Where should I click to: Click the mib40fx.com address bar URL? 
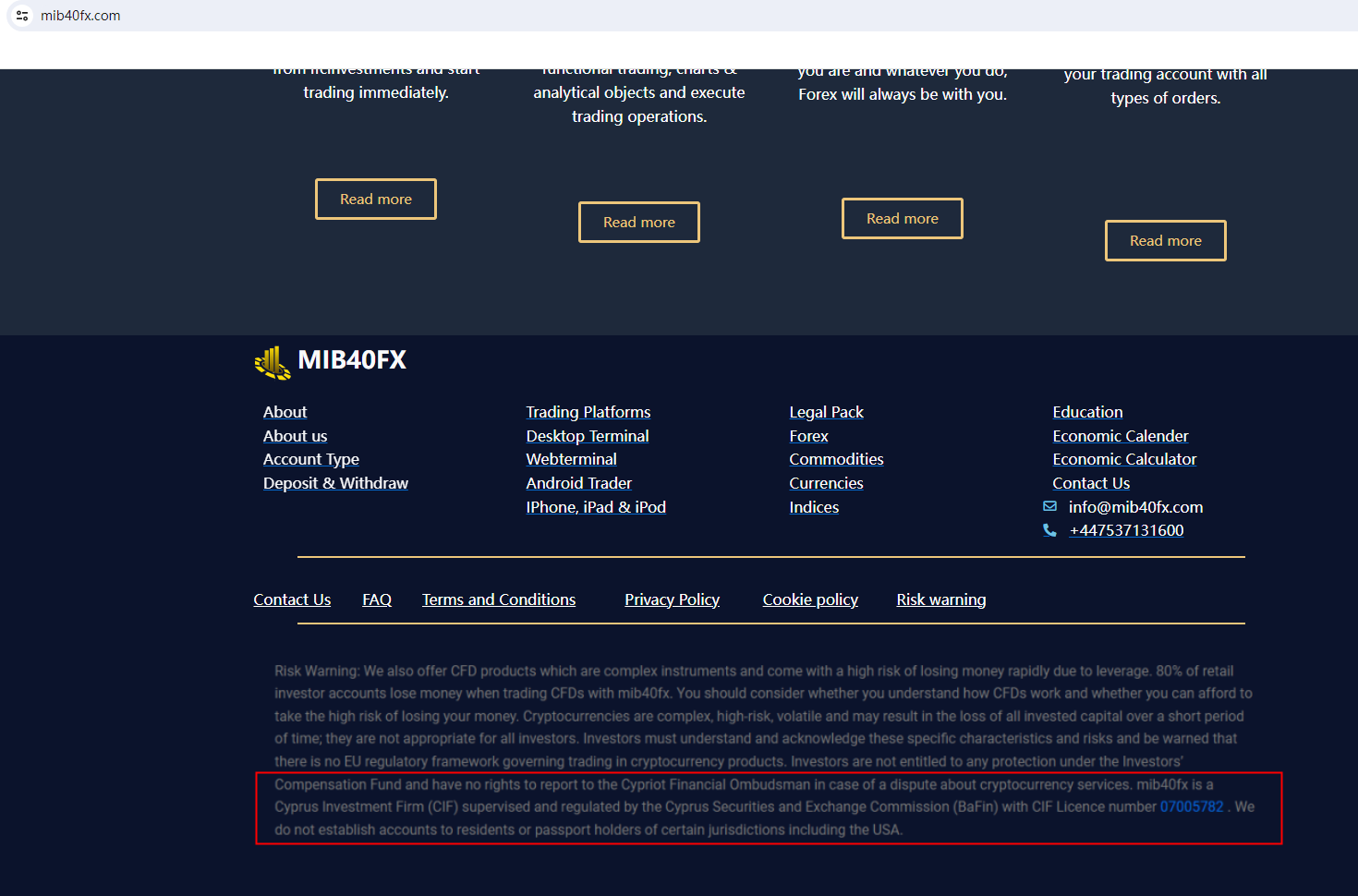(x=80, y=16)
